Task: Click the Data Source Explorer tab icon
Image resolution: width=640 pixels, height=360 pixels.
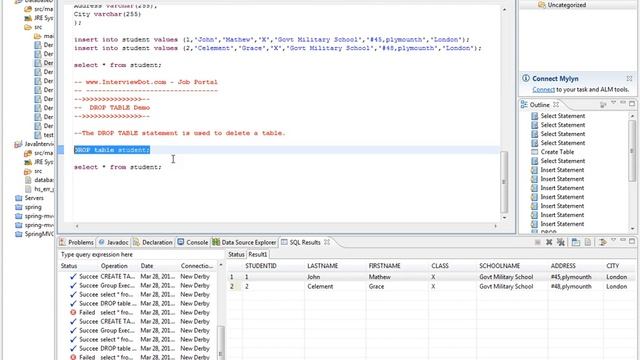Action: [x=216, y=242]
